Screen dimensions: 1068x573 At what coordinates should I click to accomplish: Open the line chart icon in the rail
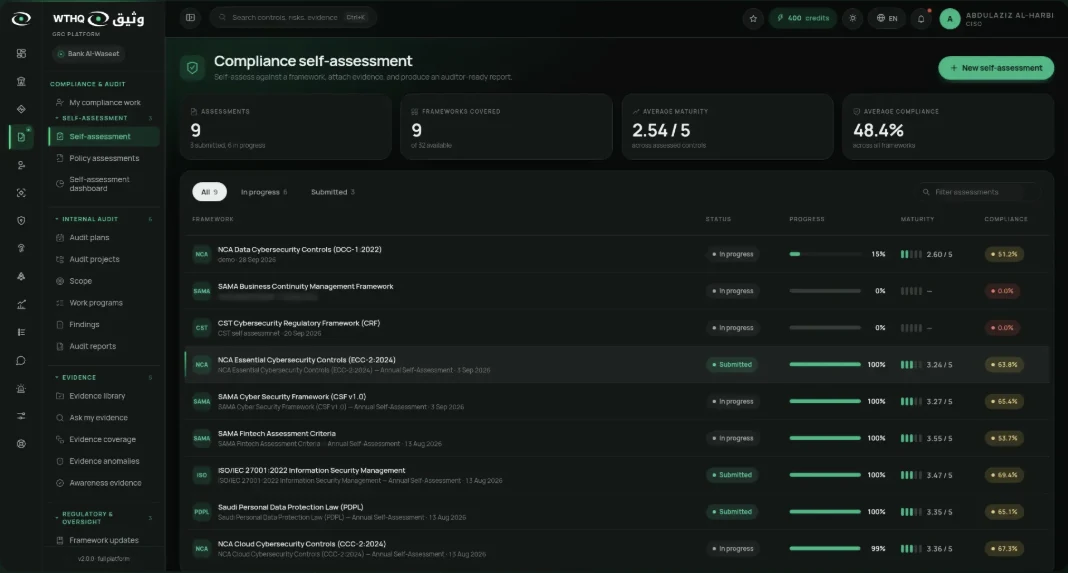coord(21,305)
